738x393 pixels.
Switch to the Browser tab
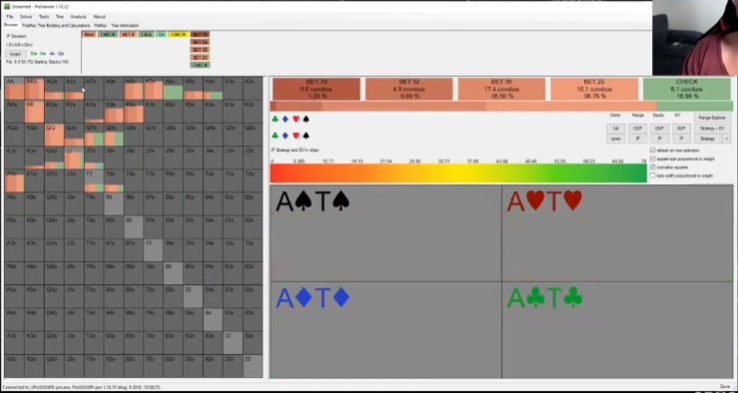(x=10, y=25)
